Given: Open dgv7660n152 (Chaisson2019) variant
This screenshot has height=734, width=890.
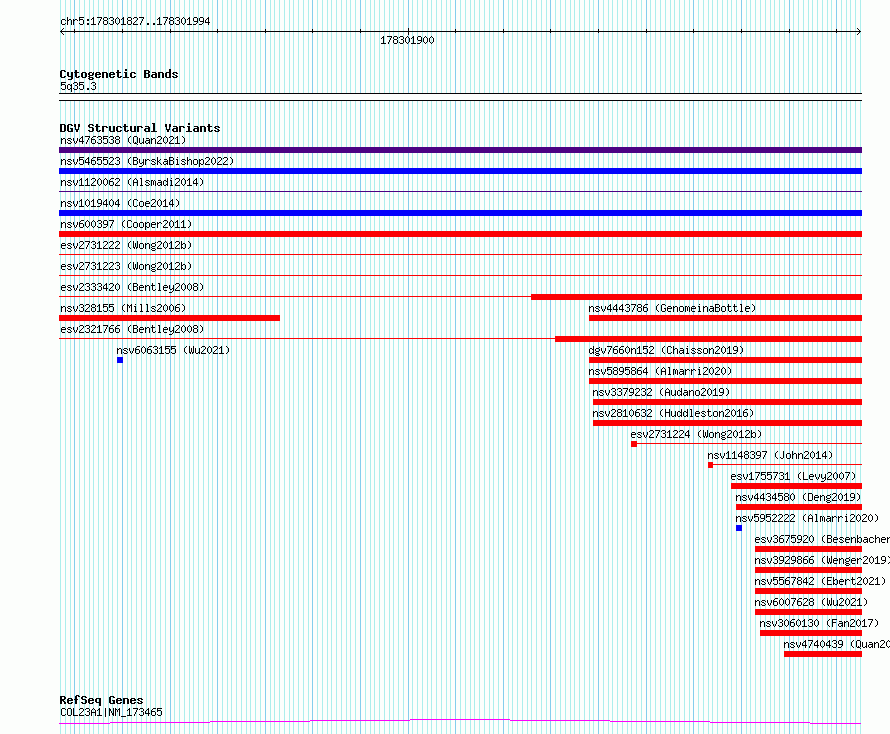Looking at the screenshot, I should coord(666,350).
